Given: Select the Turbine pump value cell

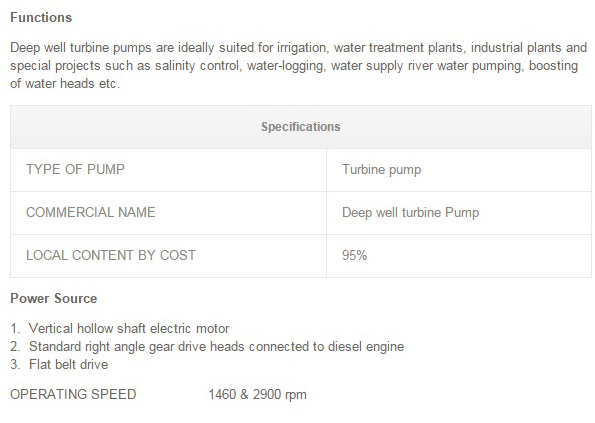Looking at the screenshot, I should [x=459, y=170].
